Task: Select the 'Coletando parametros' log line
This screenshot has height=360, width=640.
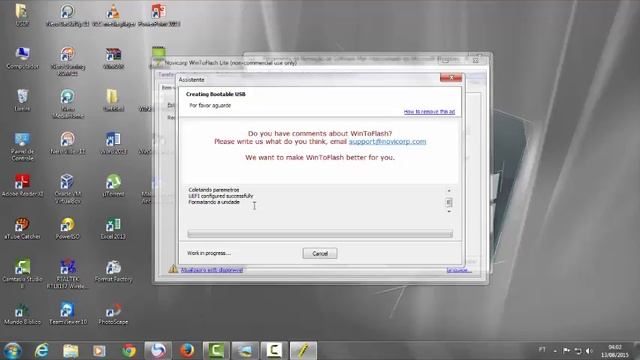Action: click(213, 190)
